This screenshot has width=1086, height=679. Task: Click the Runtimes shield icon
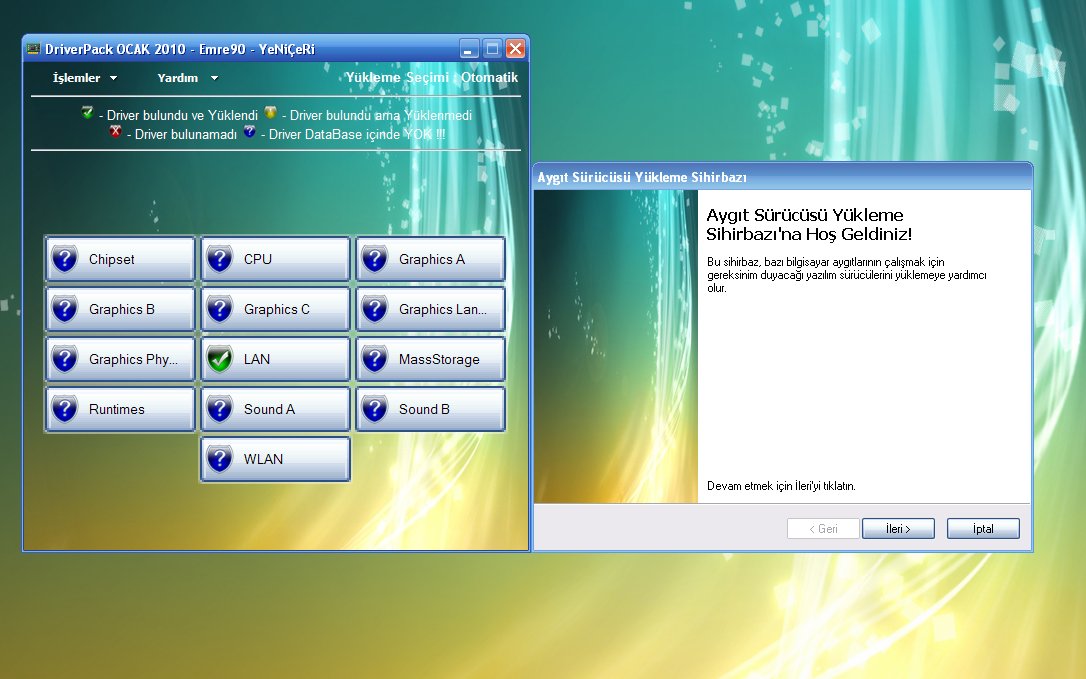pyautogui.click(x=64, y=409)
